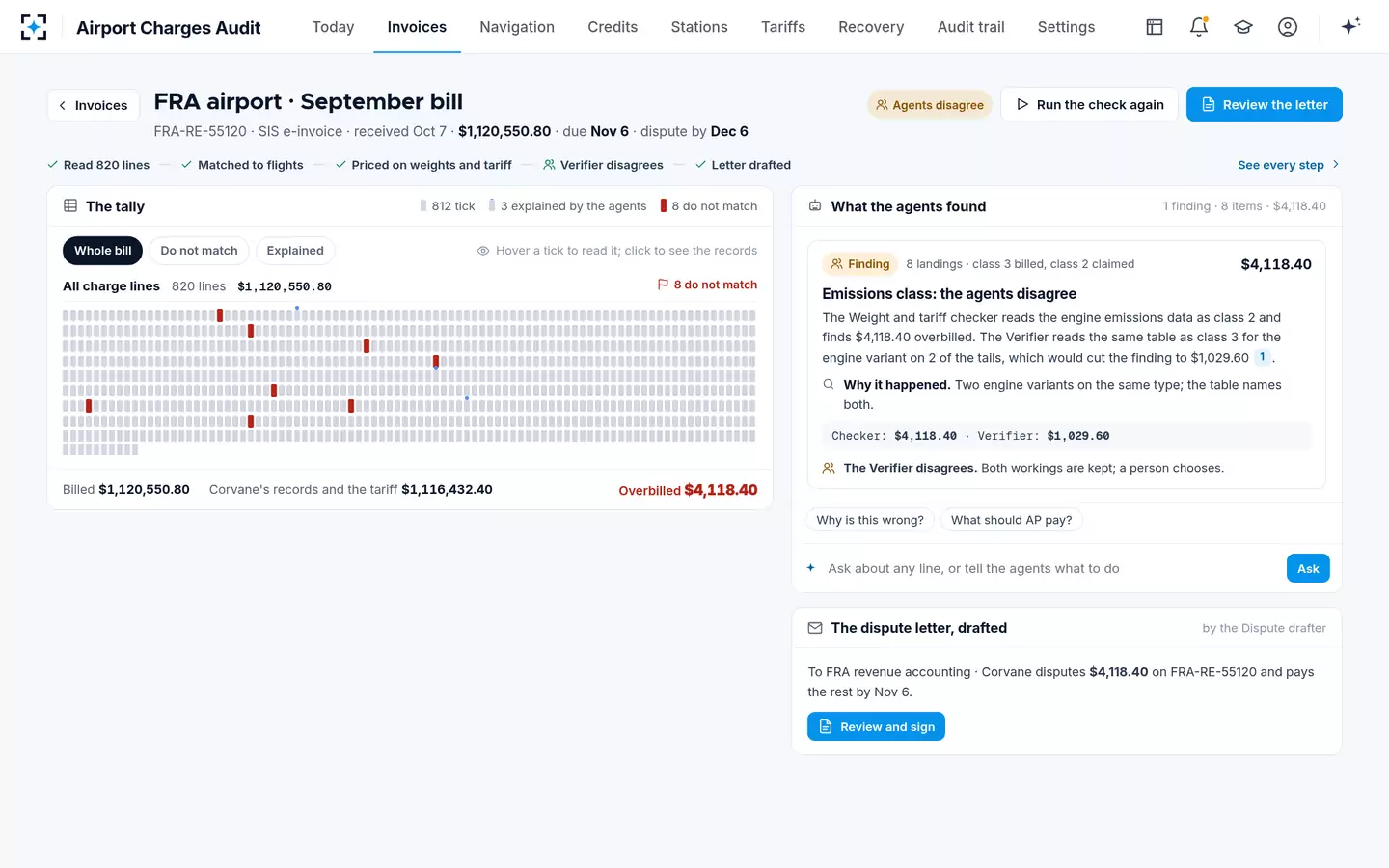Expand See every step chevron

tap(1336, 165)
